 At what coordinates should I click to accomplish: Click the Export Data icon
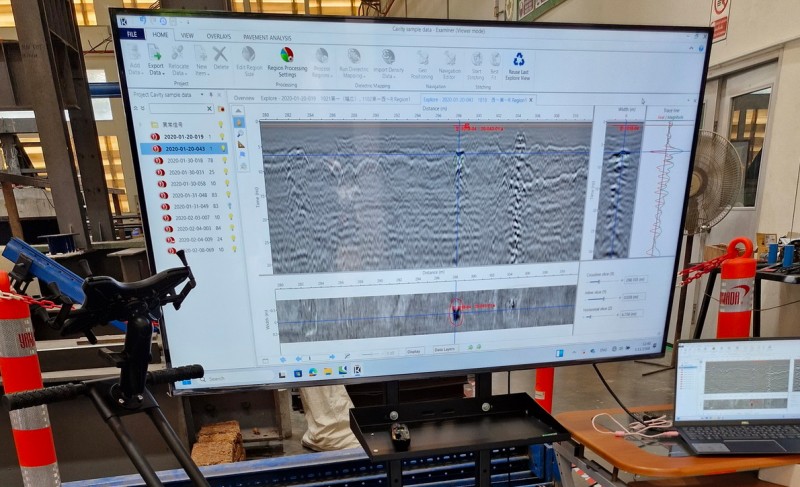tap(156, 57)
